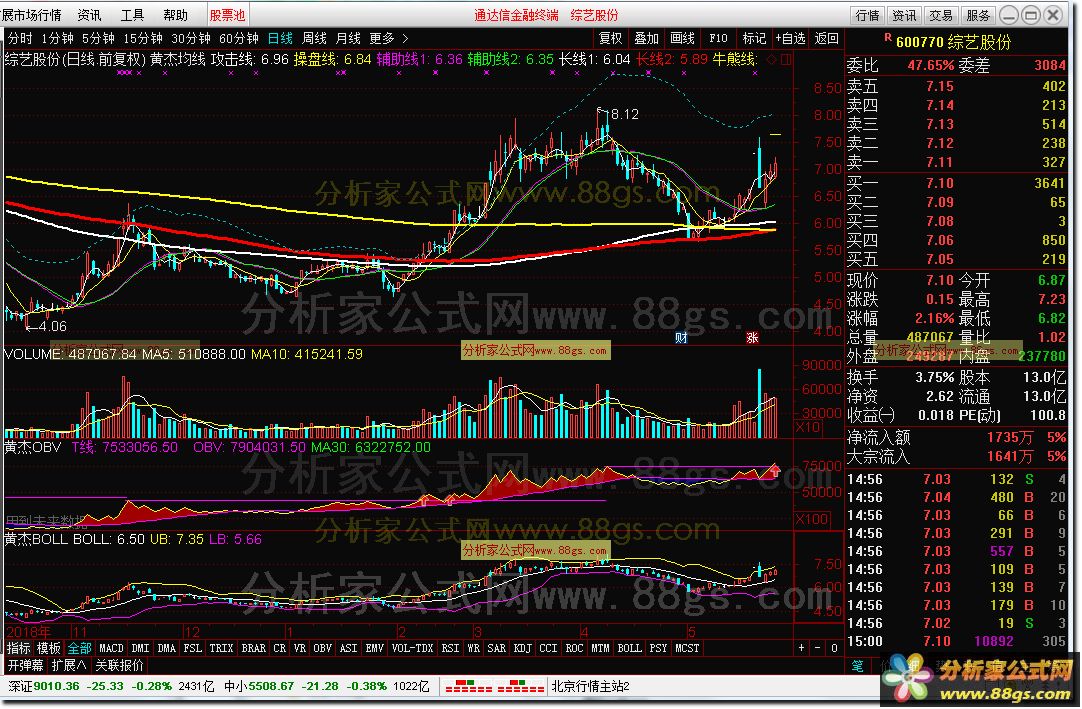Click the red R icon beside 600770
This screenshot has height=709, width=1082.
point(888,37)
